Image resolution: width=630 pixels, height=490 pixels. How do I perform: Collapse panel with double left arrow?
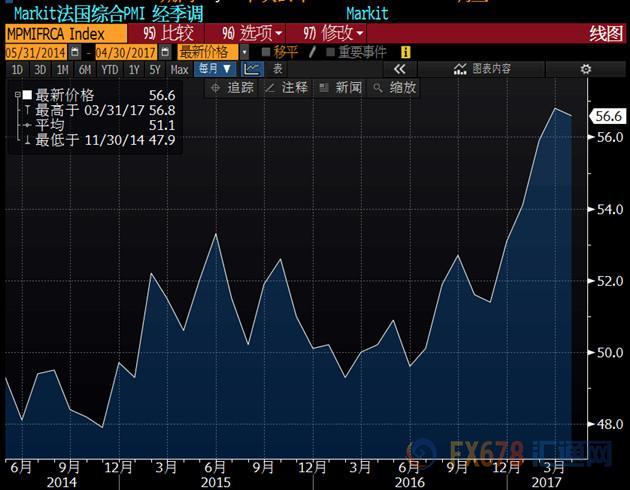click(x=399, y=69)
